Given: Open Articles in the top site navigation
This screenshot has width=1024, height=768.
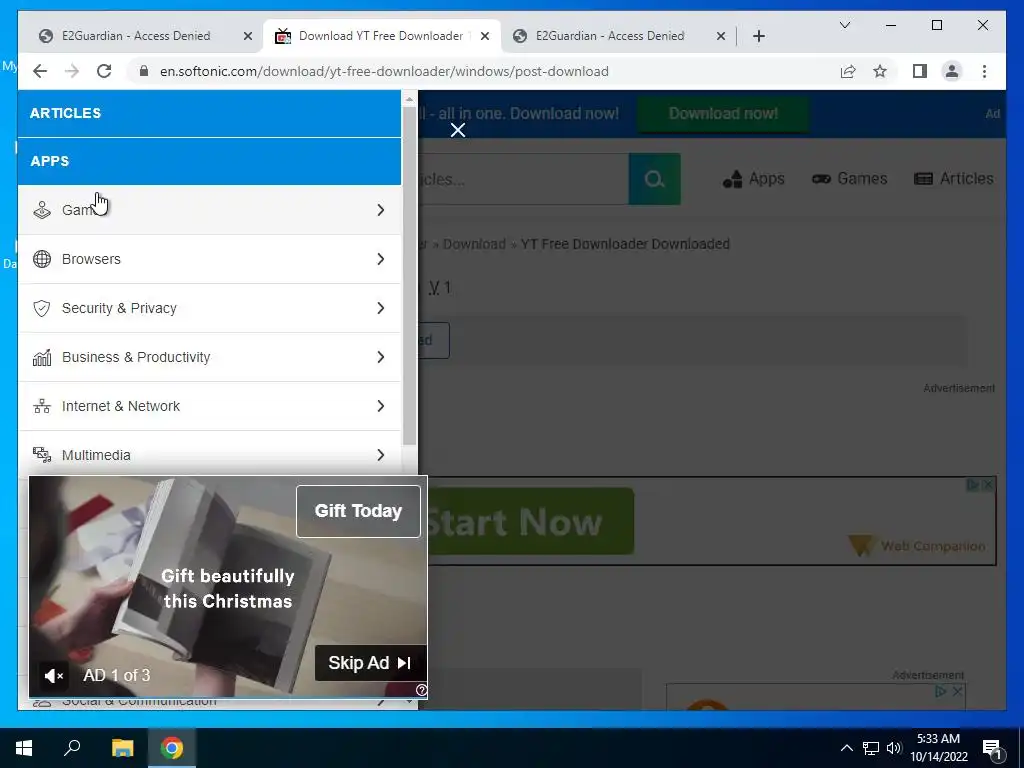Looking at the screenshot, I should pos(953,179).
